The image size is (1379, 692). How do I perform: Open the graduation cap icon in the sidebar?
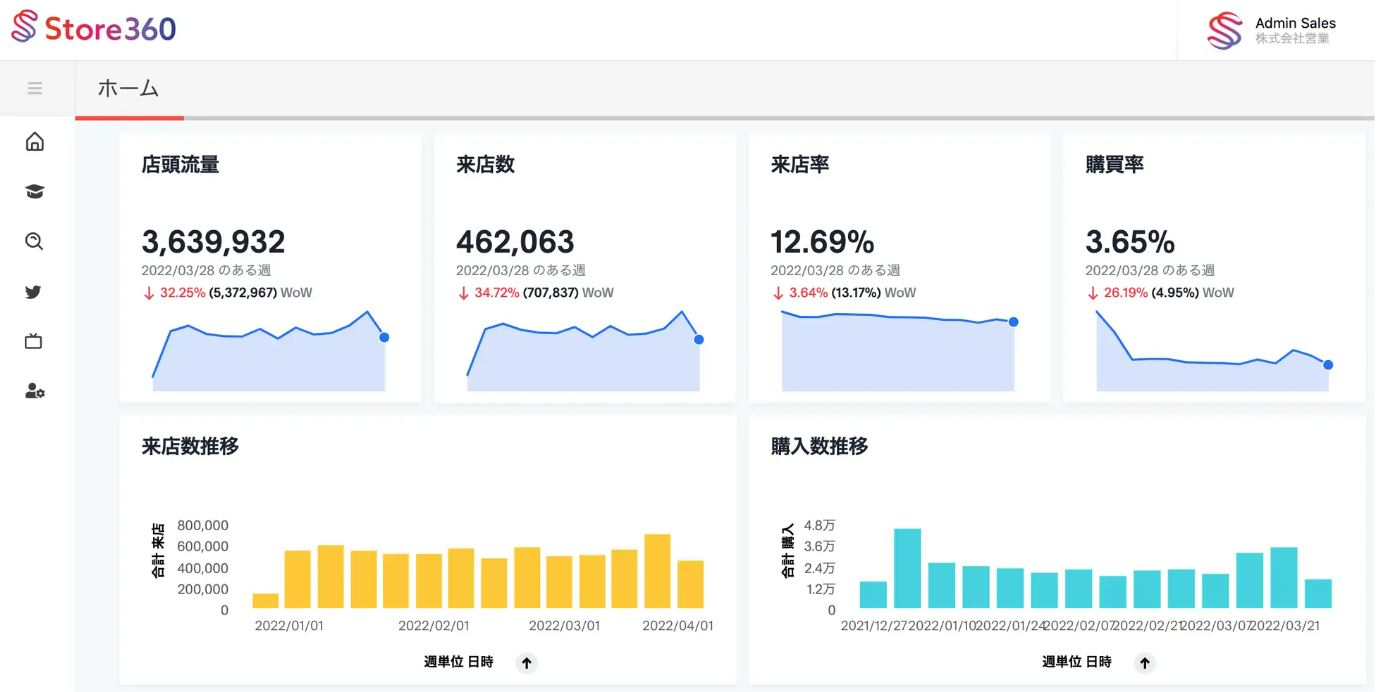point(34,191)
